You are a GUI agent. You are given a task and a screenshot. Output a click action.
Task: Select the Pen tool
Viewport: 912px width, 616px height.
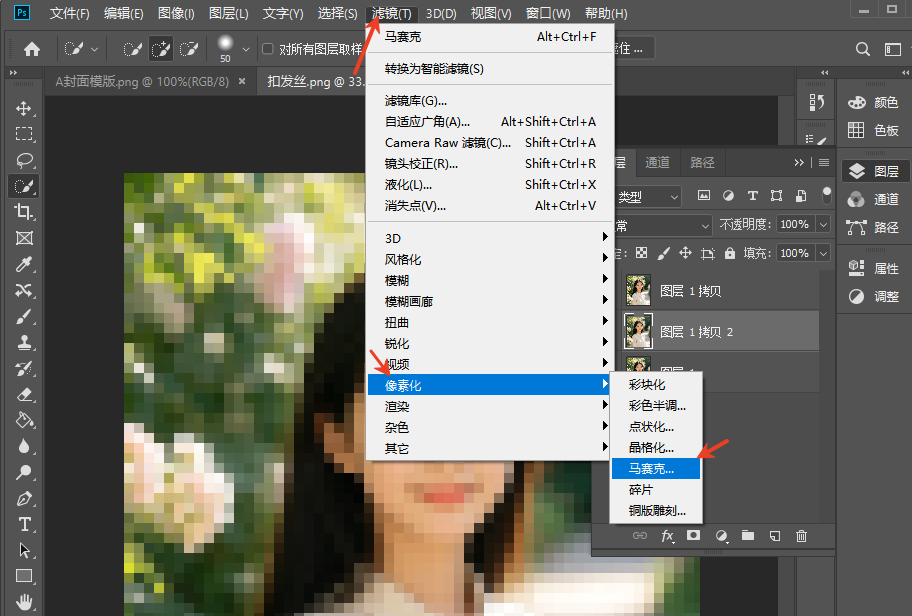pos(24,499)
